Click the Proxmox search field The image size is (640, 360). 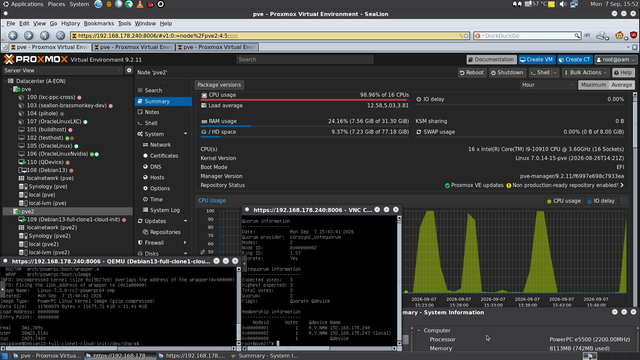[x=305, y=60]
